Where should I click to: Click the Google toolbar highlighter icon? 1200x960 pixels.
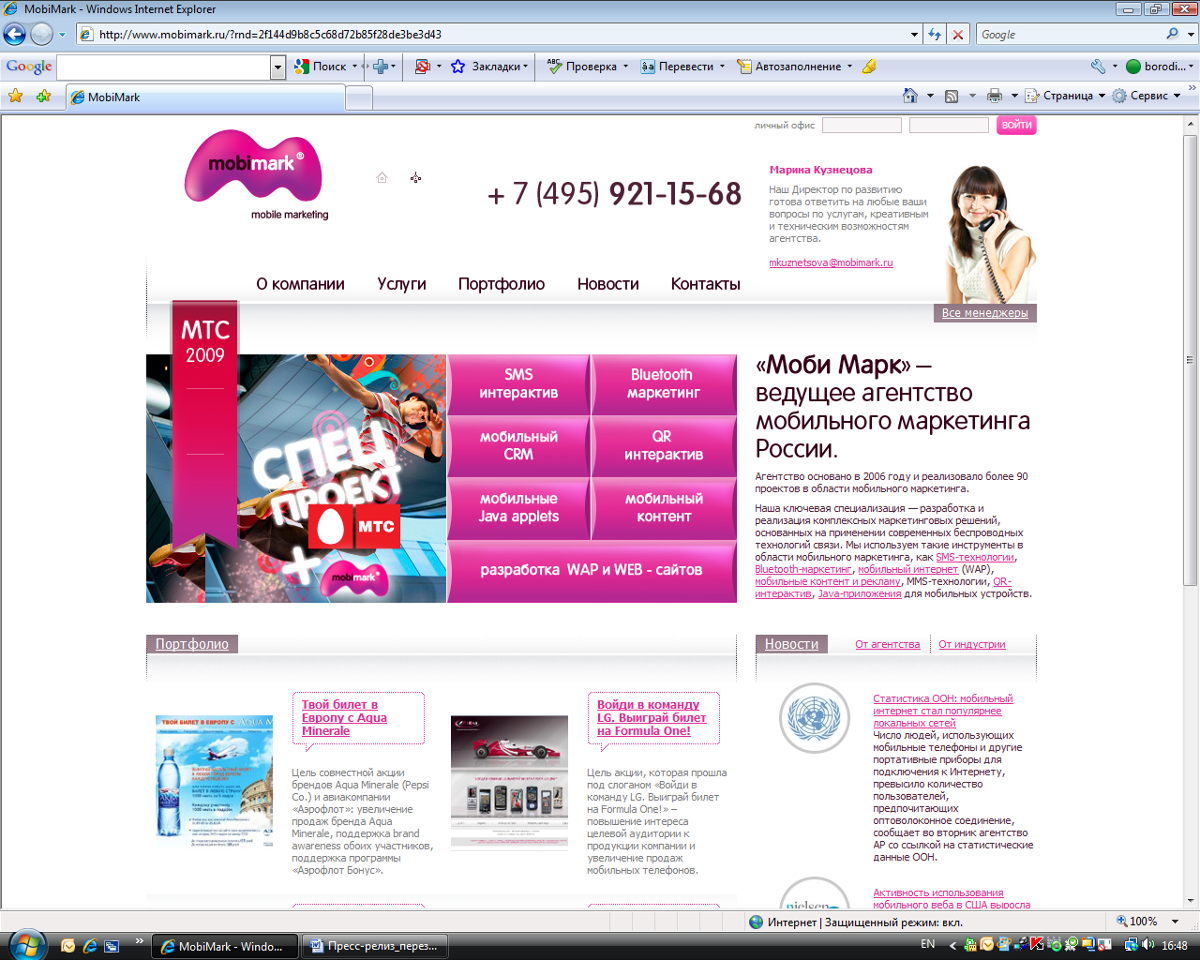click(x=868, y=66)
